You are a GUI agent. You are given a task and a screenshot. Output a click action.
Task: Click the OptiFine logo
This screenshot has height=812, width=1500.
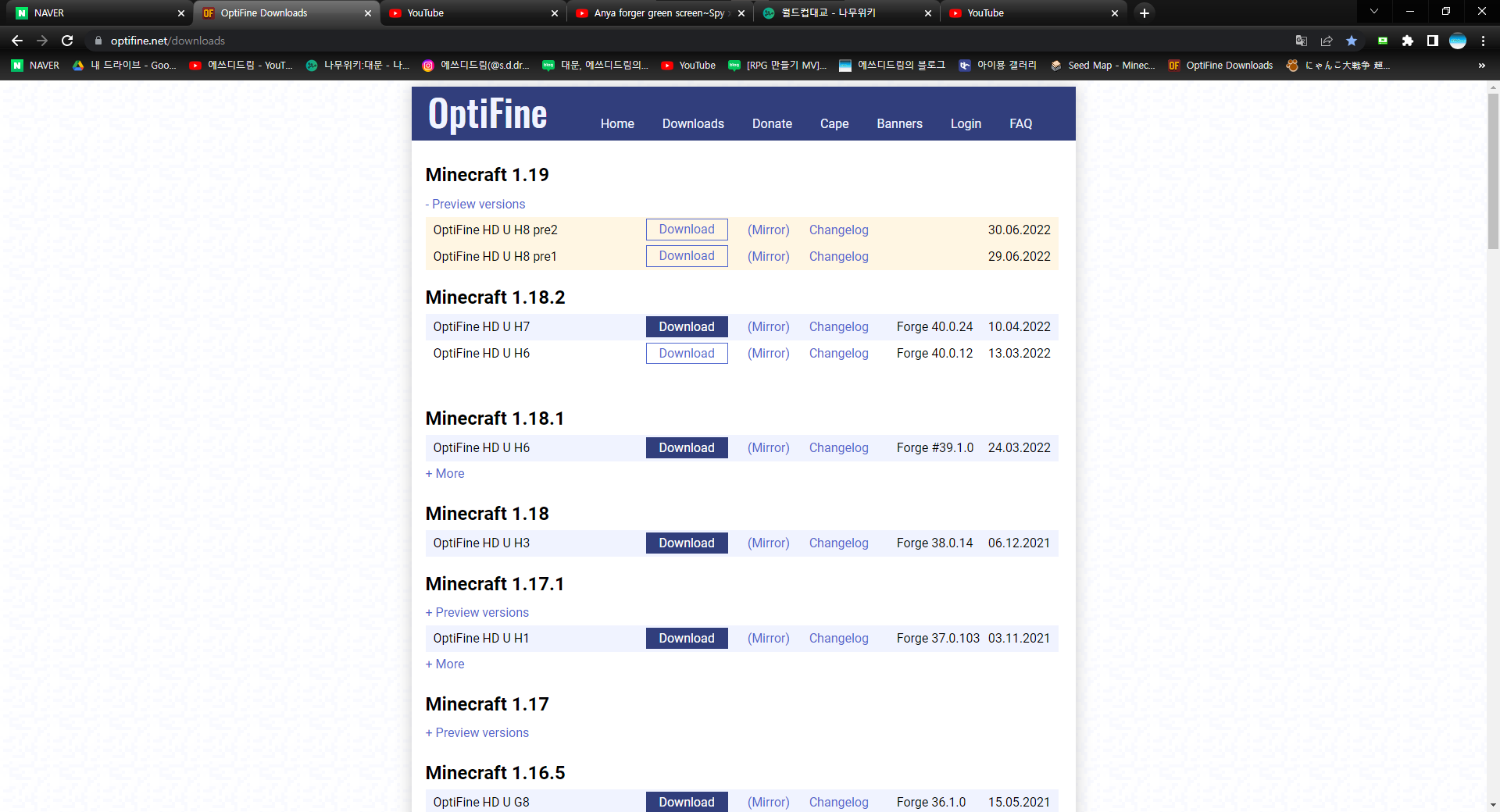(487, 114)
